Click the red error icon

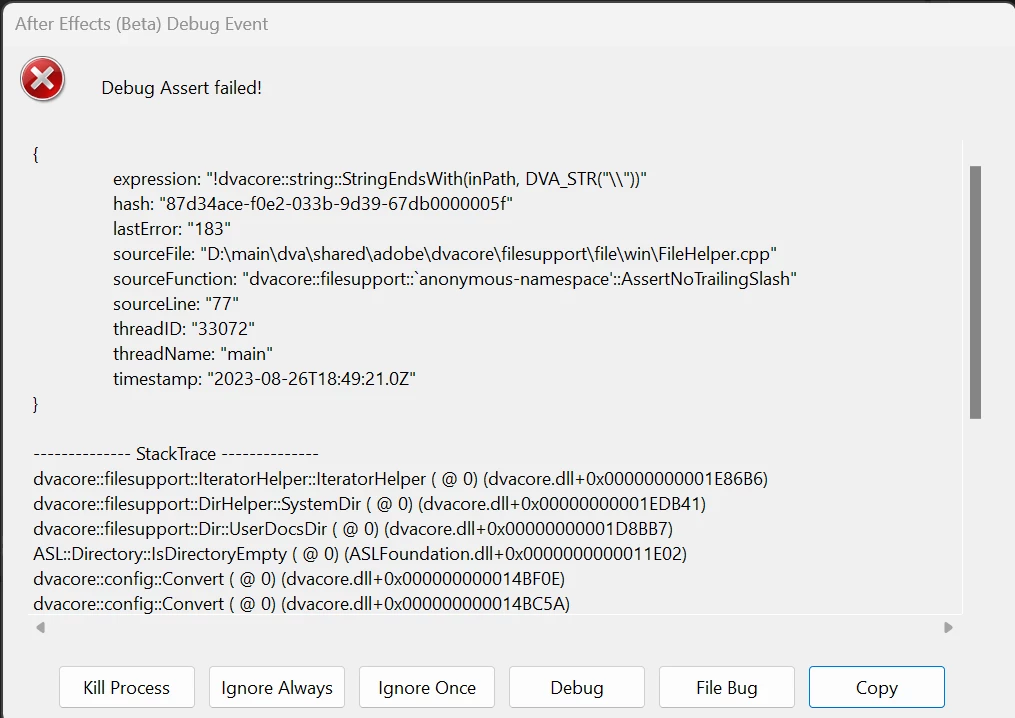[x=42, y=80]
